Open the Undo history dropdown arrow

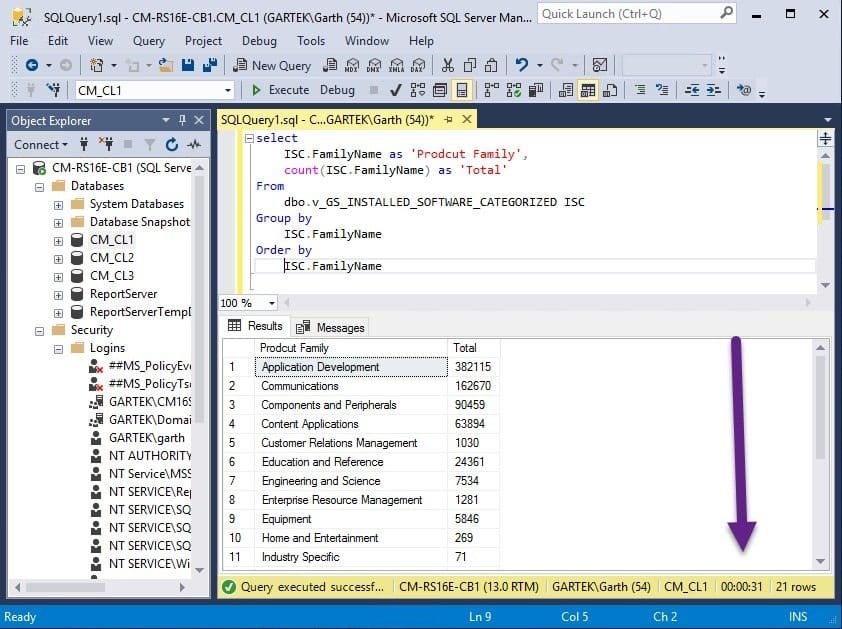click(x=539, y=66)
